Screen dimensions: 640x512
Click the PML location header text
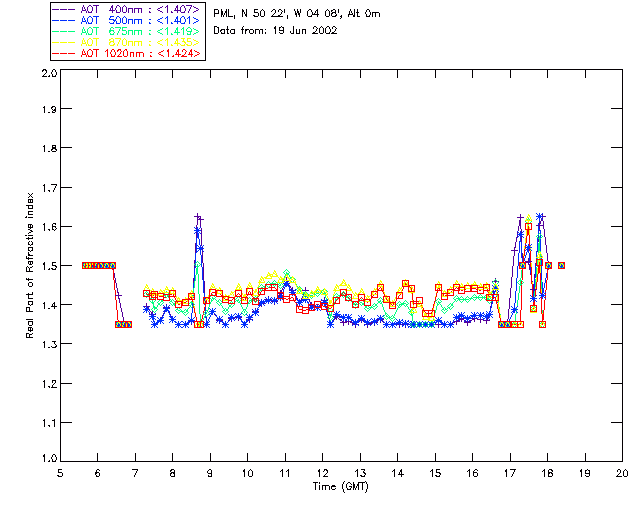click(297, 14)
